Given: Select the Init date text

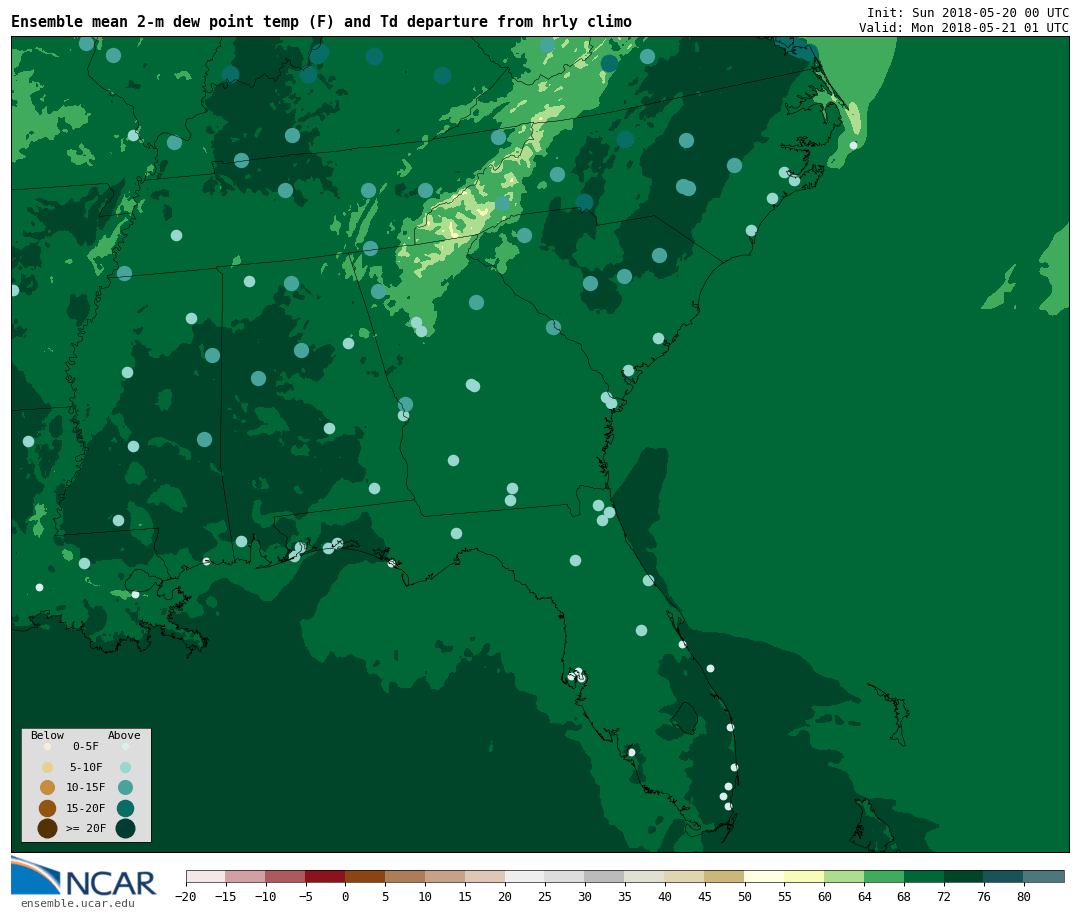Looking at the screenshot, I should tap(968, 12).
